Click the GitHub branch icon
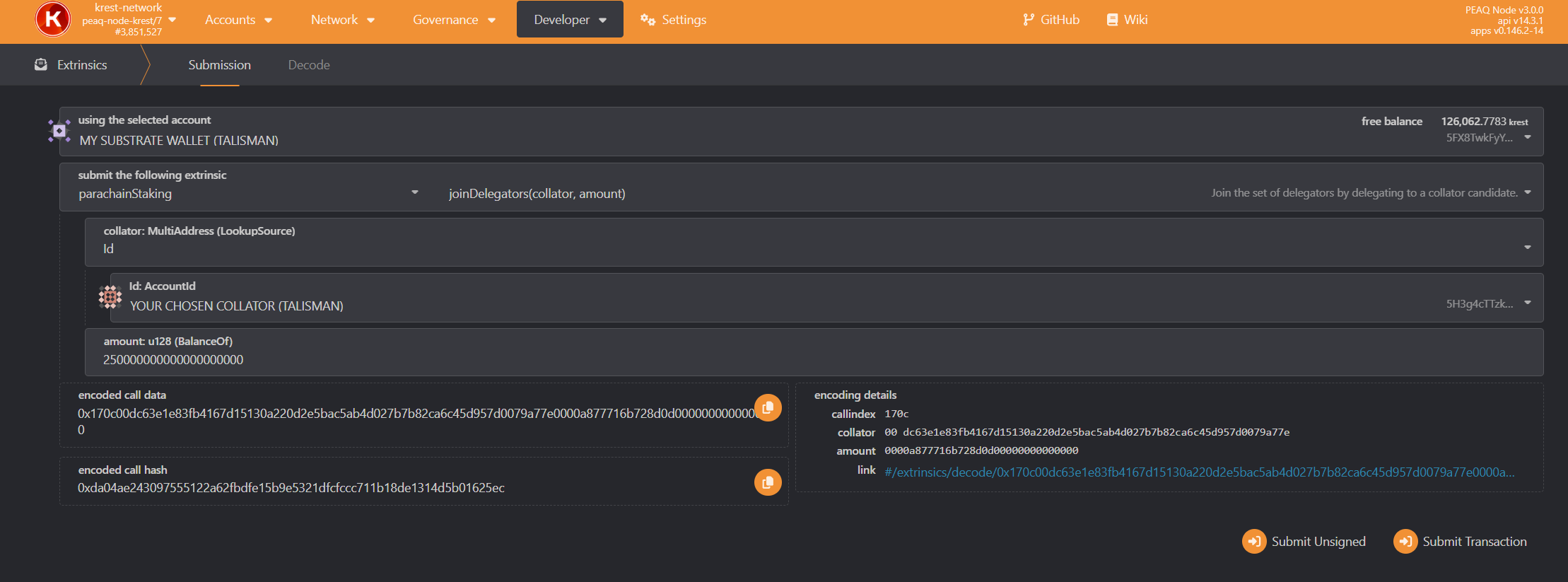This screenshot has width=1568, height=582. pyautogui.click(x=1028, y=20)
